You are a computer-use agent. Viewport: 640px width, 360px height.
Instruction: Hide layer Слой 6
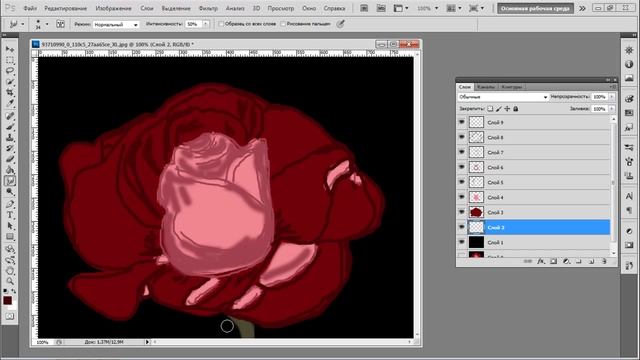coord(462,167)
